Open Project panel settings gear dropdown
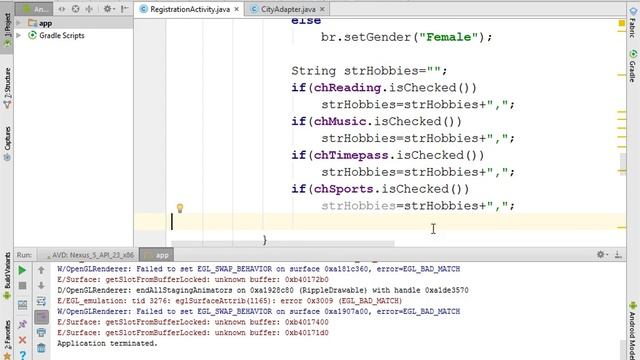Screen dimensions: 640x360 (x=109, y=9)
